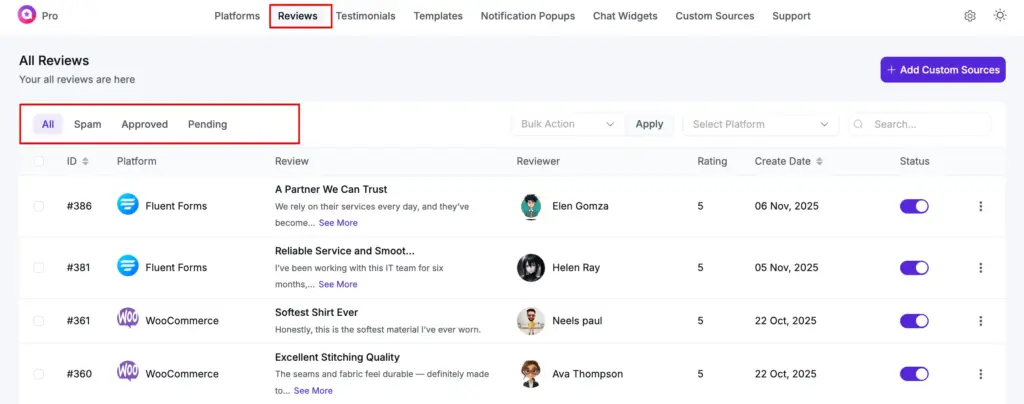Open Custom Sources navigation item
Viewport: 1024px width, 404px height.
click(x=714, y=16)
